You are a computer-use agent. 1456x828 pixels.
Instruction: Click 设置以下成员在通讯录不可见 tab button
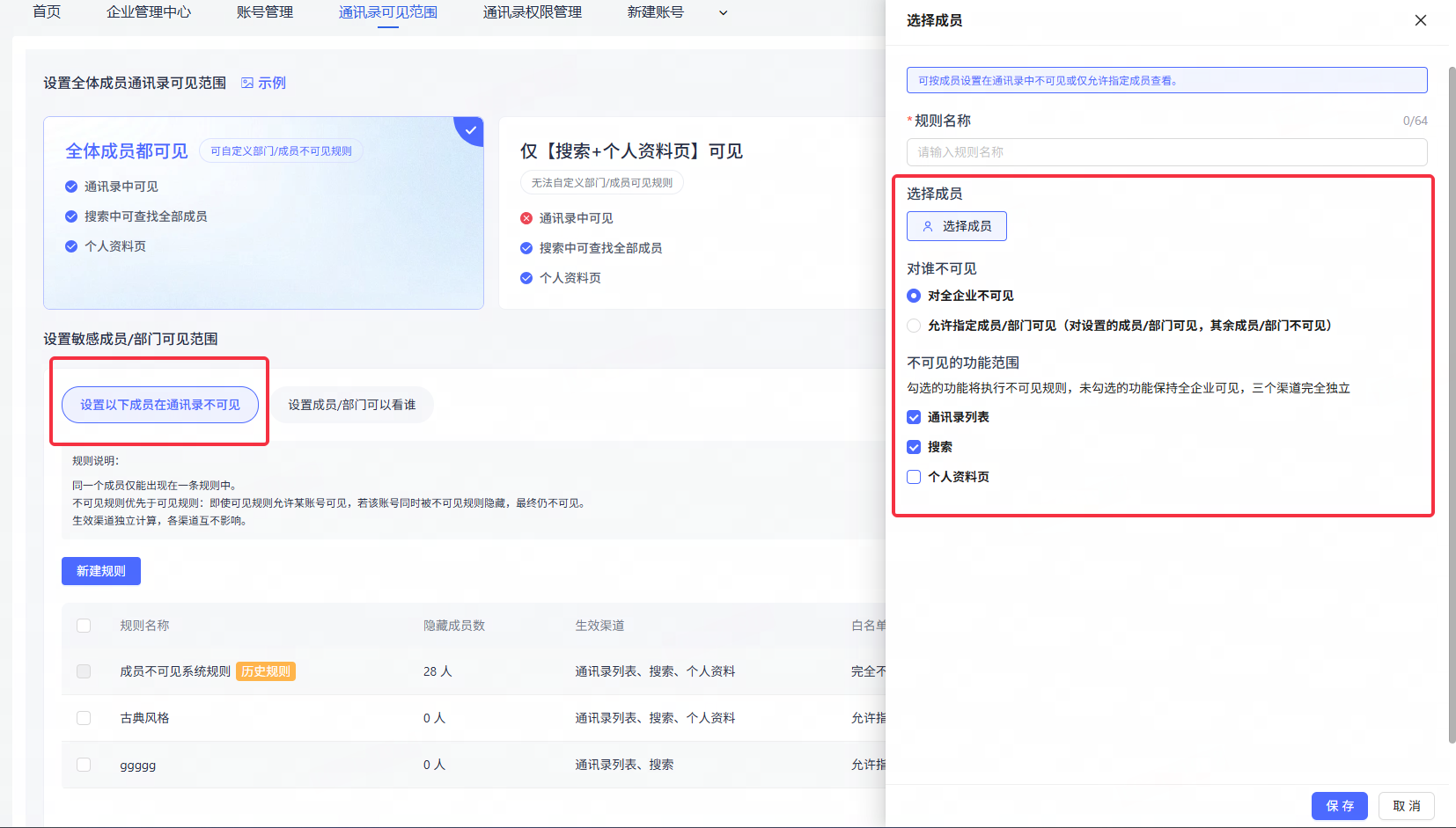160,405
